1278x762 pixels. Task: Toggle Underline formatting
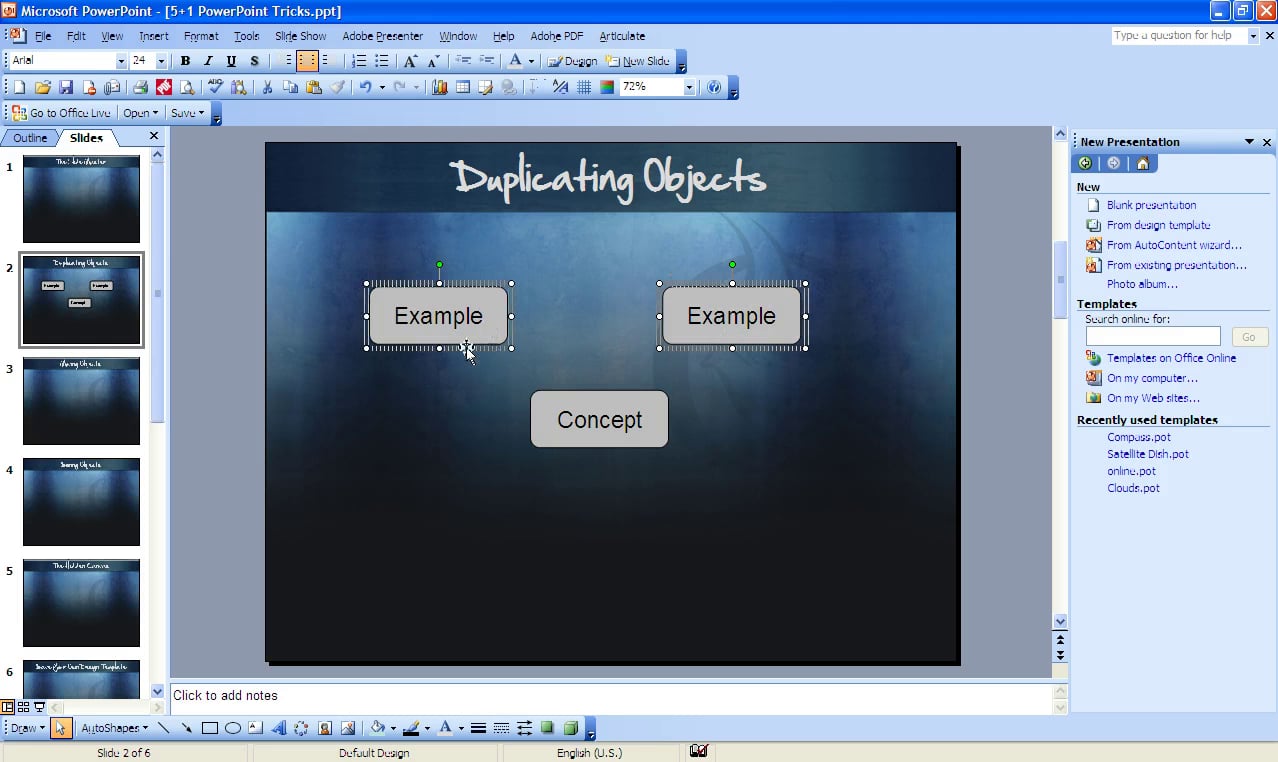[x=231, y=61]
